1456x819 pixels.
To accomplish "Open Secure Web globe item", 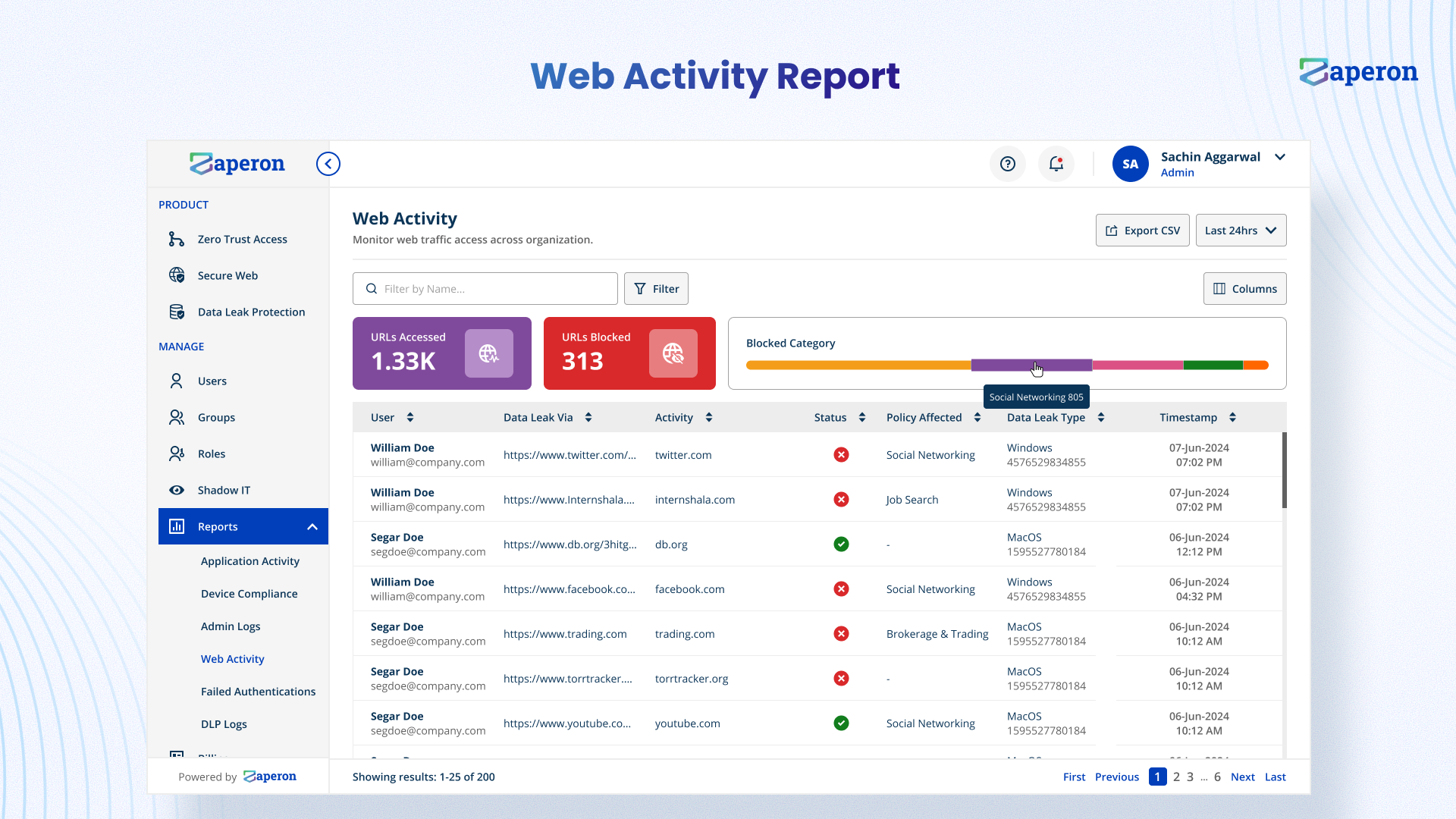I will click(x=227, y=275).
